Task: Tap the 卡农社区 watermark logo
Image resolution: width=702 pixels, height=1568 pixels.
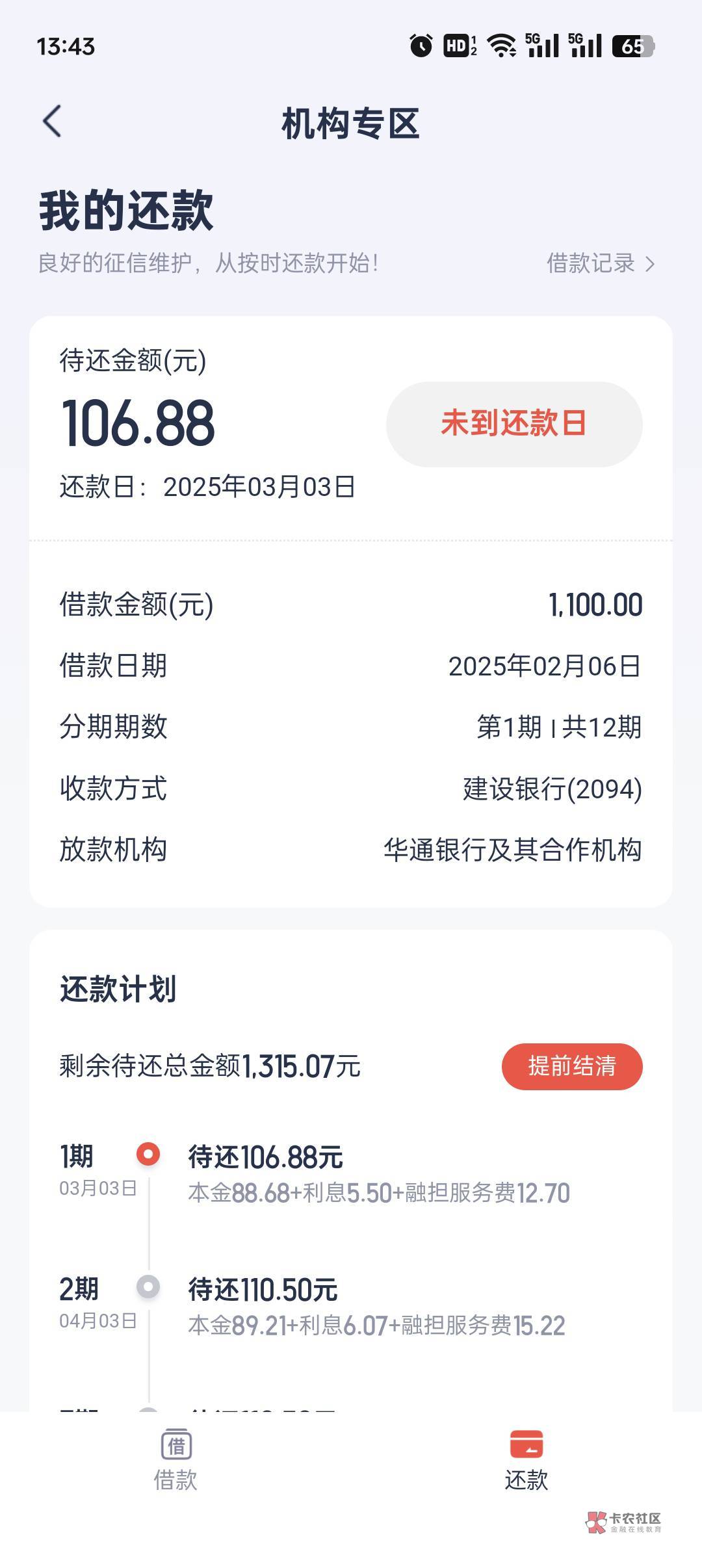Action: pos(623,1521)
